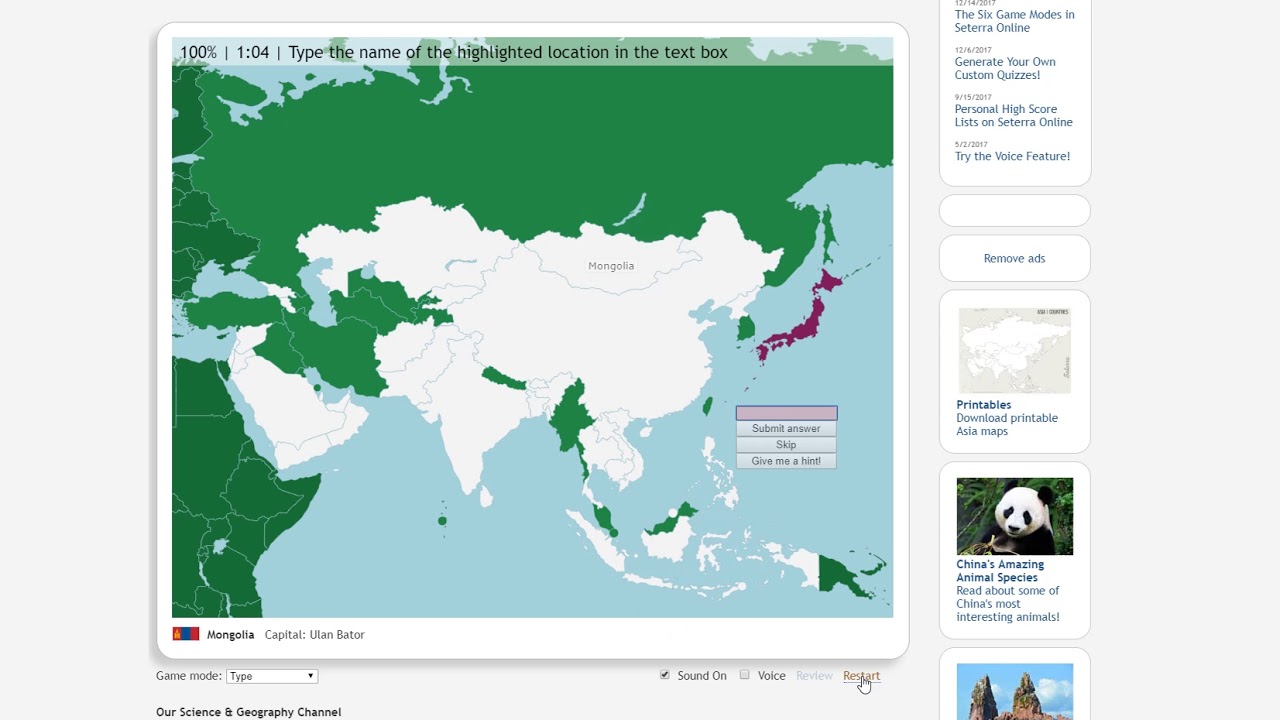
Task: Open the Game mode dropdown
Action: pyautogui.click(x=272, y=676)
